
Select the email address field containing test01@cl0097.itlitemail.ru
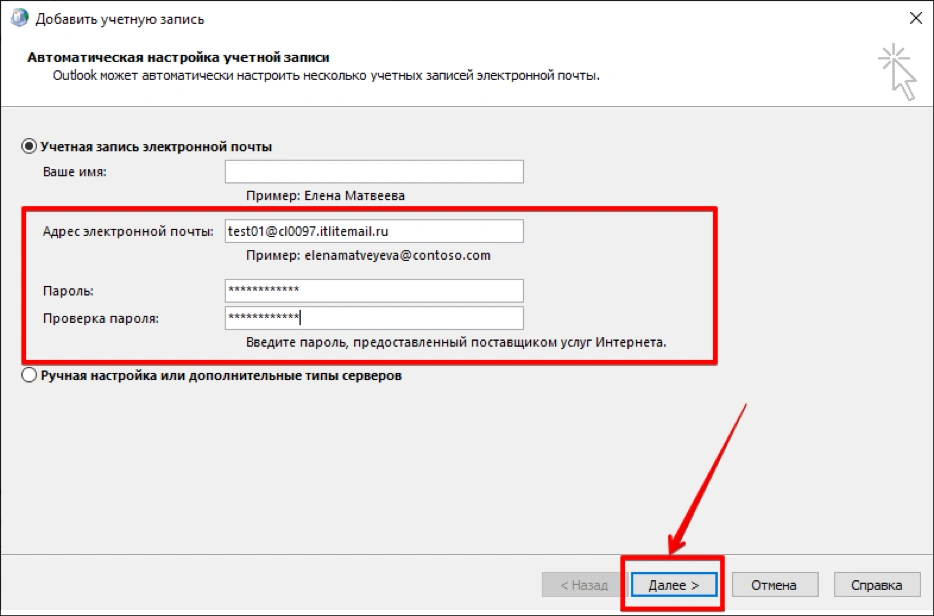click(x=373, y=230)
